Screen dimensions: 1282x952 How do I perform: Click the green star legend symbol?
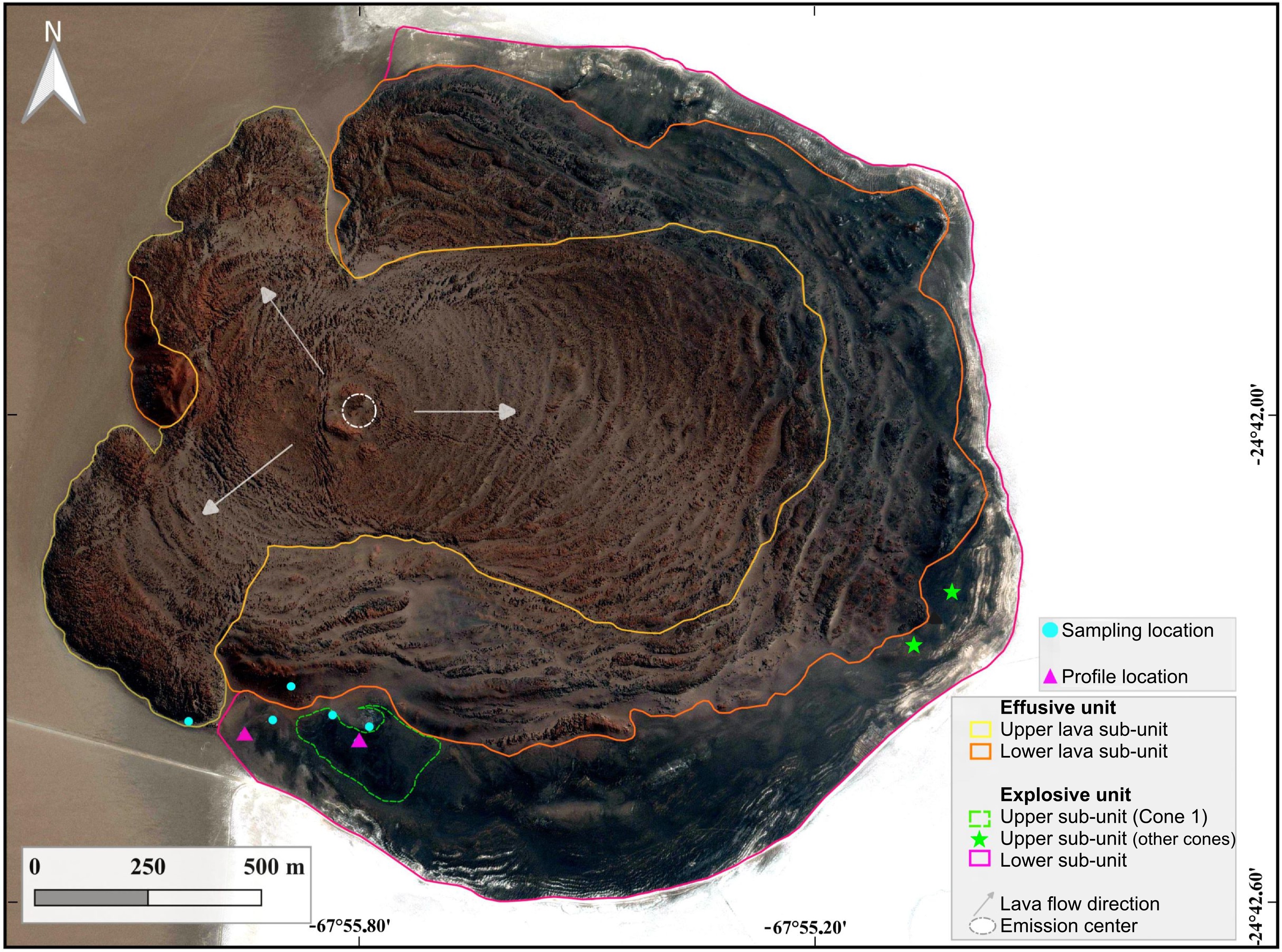979,839
